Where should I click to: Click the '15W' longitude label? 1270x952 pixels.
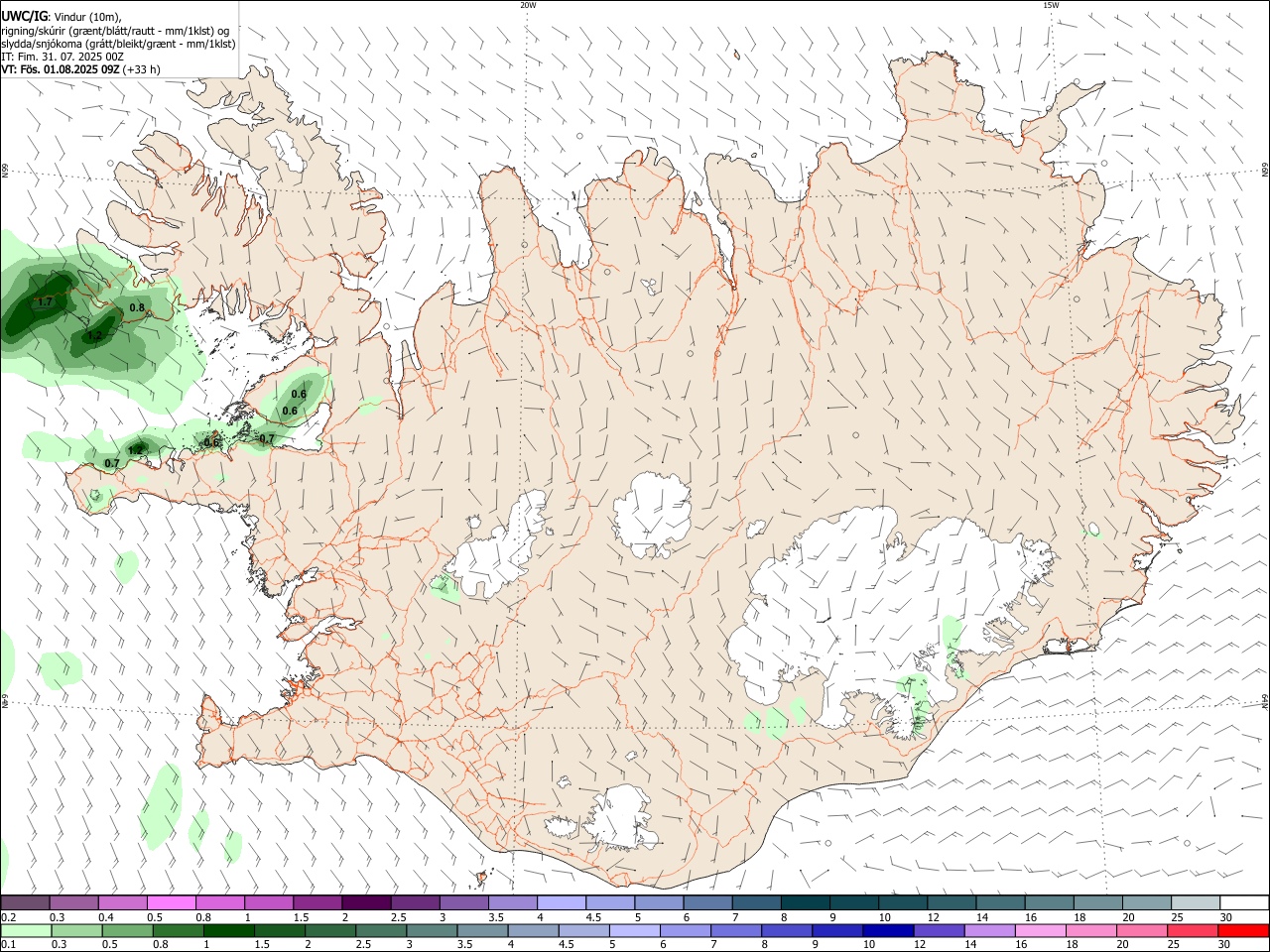pos(1051,5)
